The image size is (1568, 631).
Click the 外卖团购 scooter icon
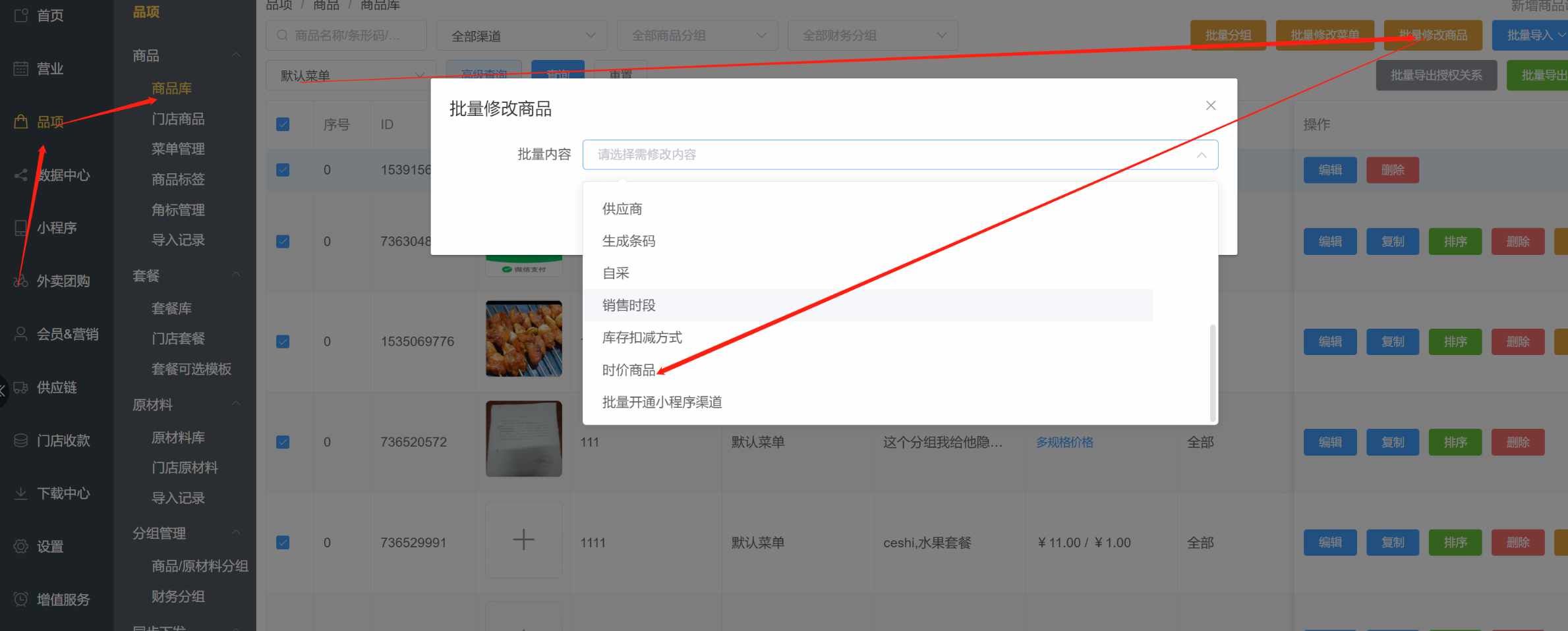pyautogui.click(x=21, y=281)
